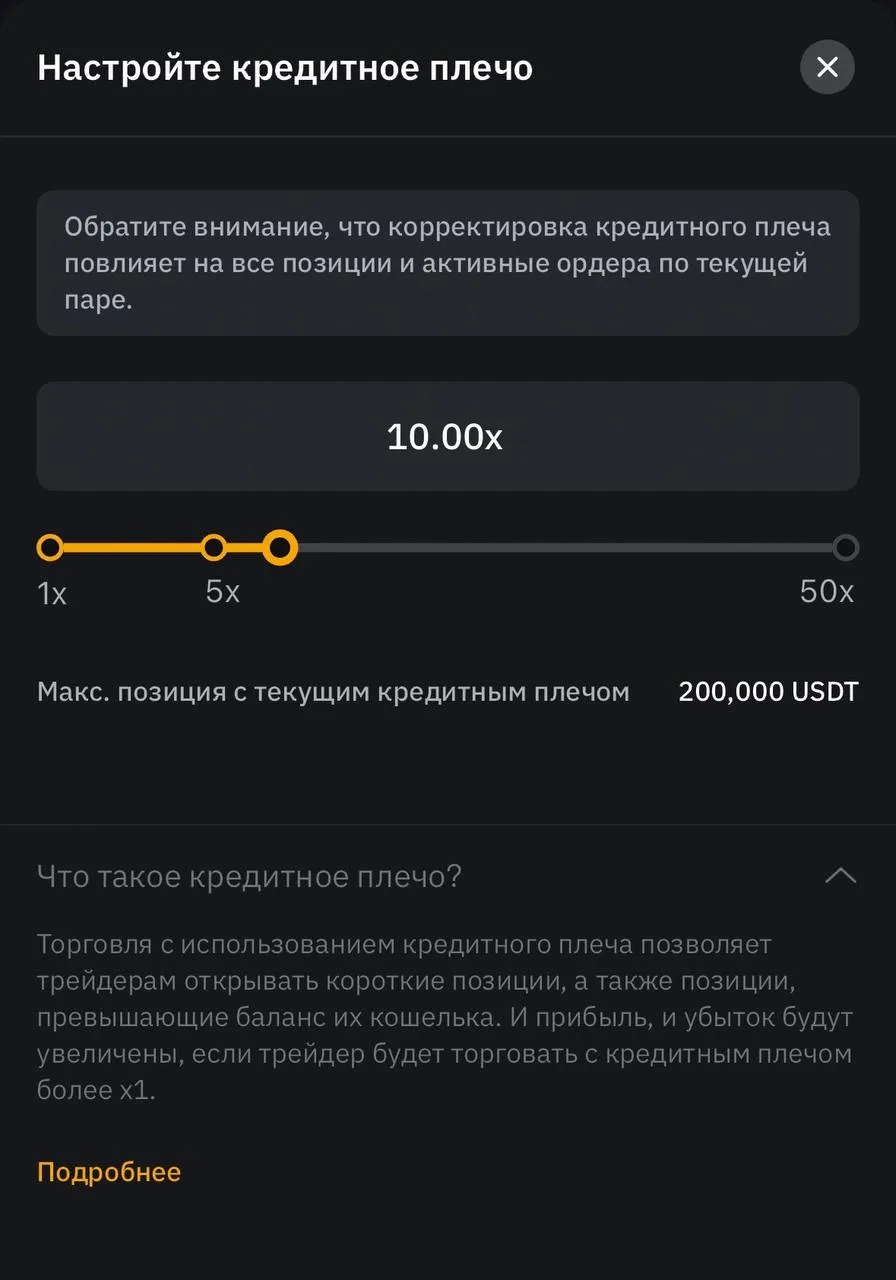The image size is (896, 1280).
Task: Click the current 10x slider handle
Action: pos(281,547)
